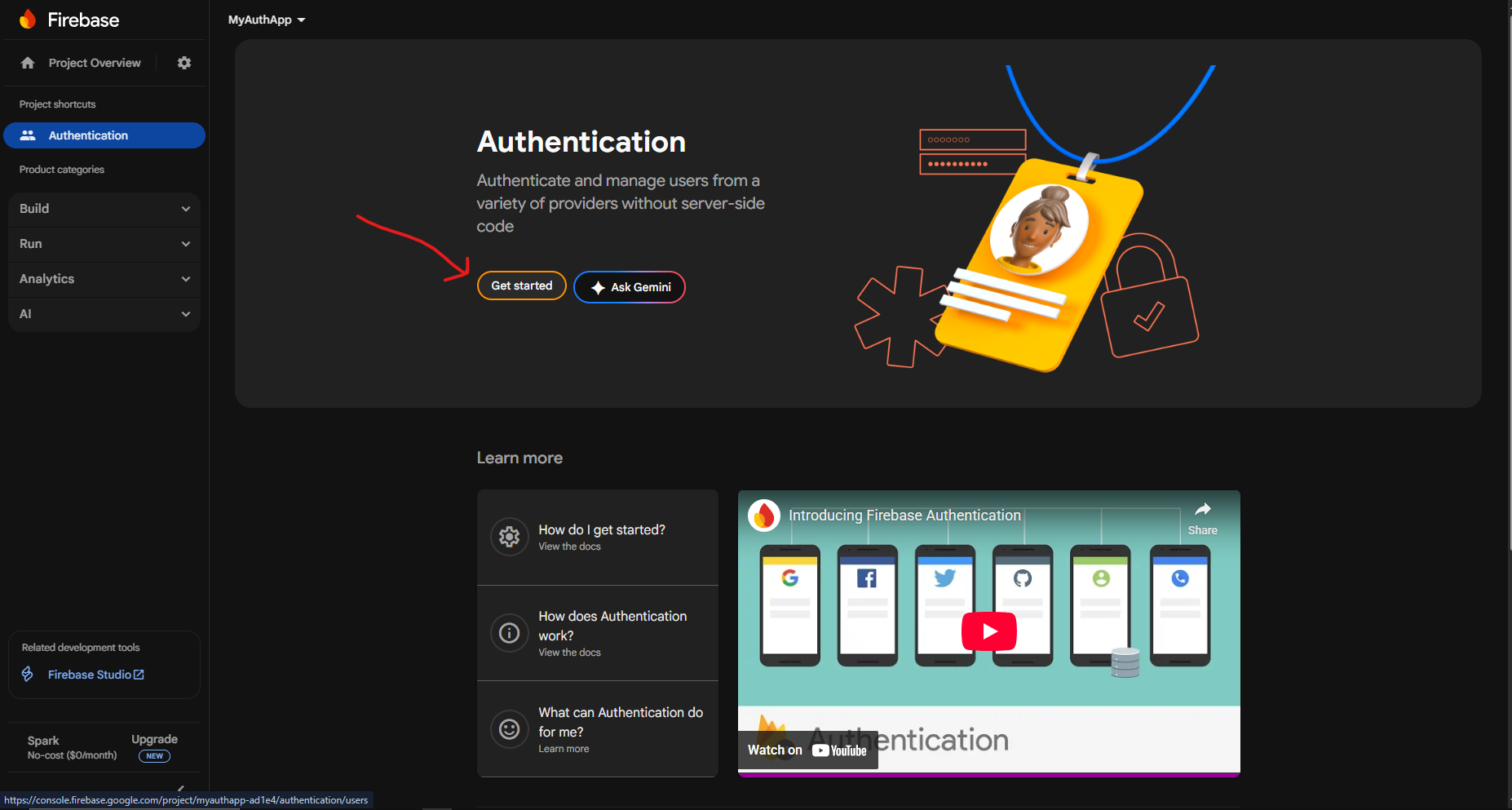The image size is (1512, 810).
Task: Click the smiley icon for What can Authentication do
Action: pos(509,729)
